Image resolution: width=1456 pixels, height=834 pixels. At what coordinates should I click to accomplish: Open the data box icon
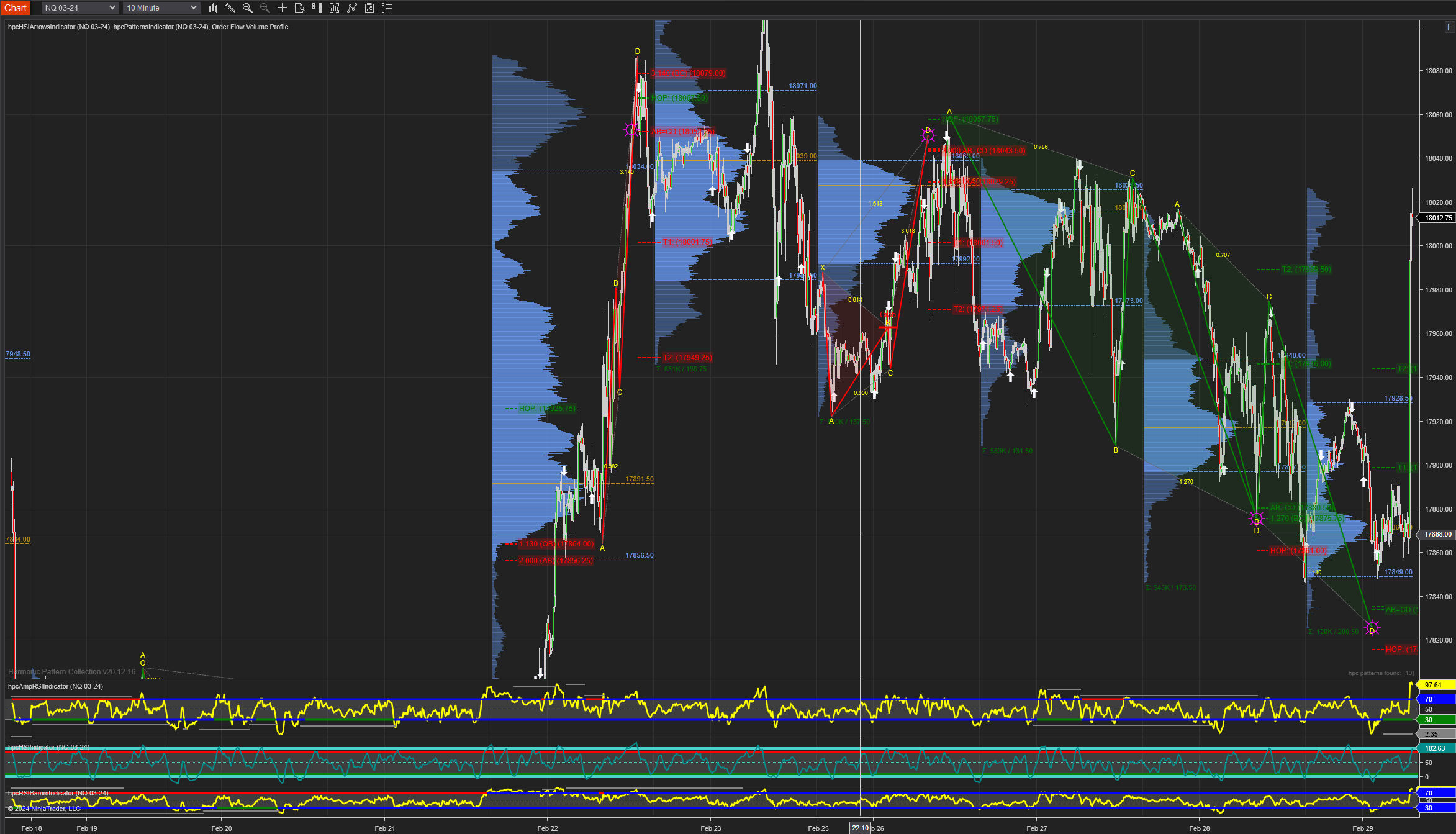tap(300, 8)
